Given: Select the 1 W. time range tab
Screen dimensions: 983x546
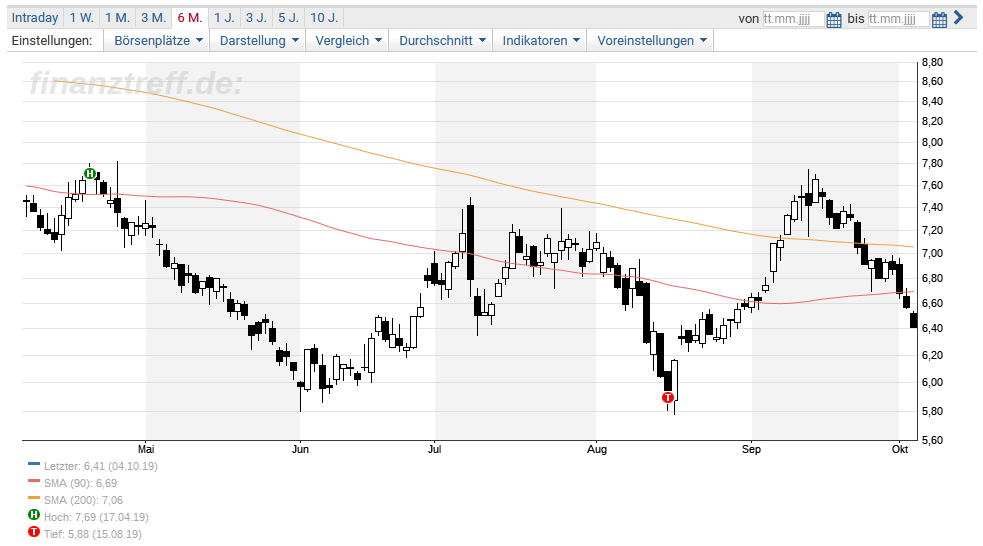Looking at the screenshot, I should [81, 18].
